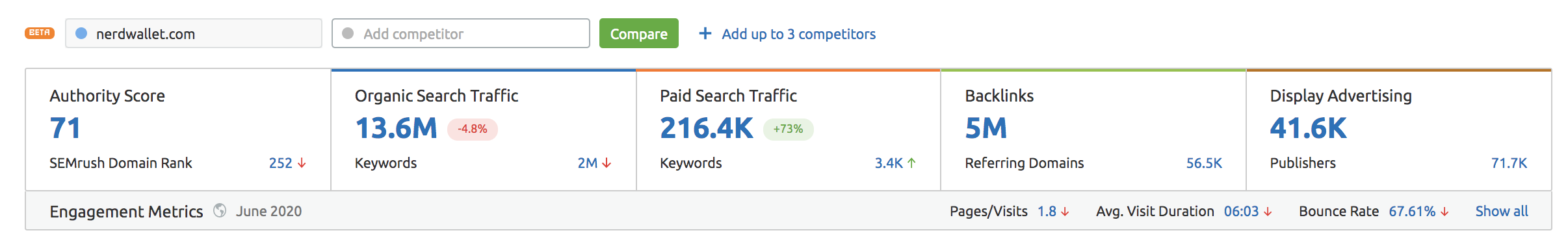
Task: Select the Paid Search Traffic tab card
Action: coord(789,130)
